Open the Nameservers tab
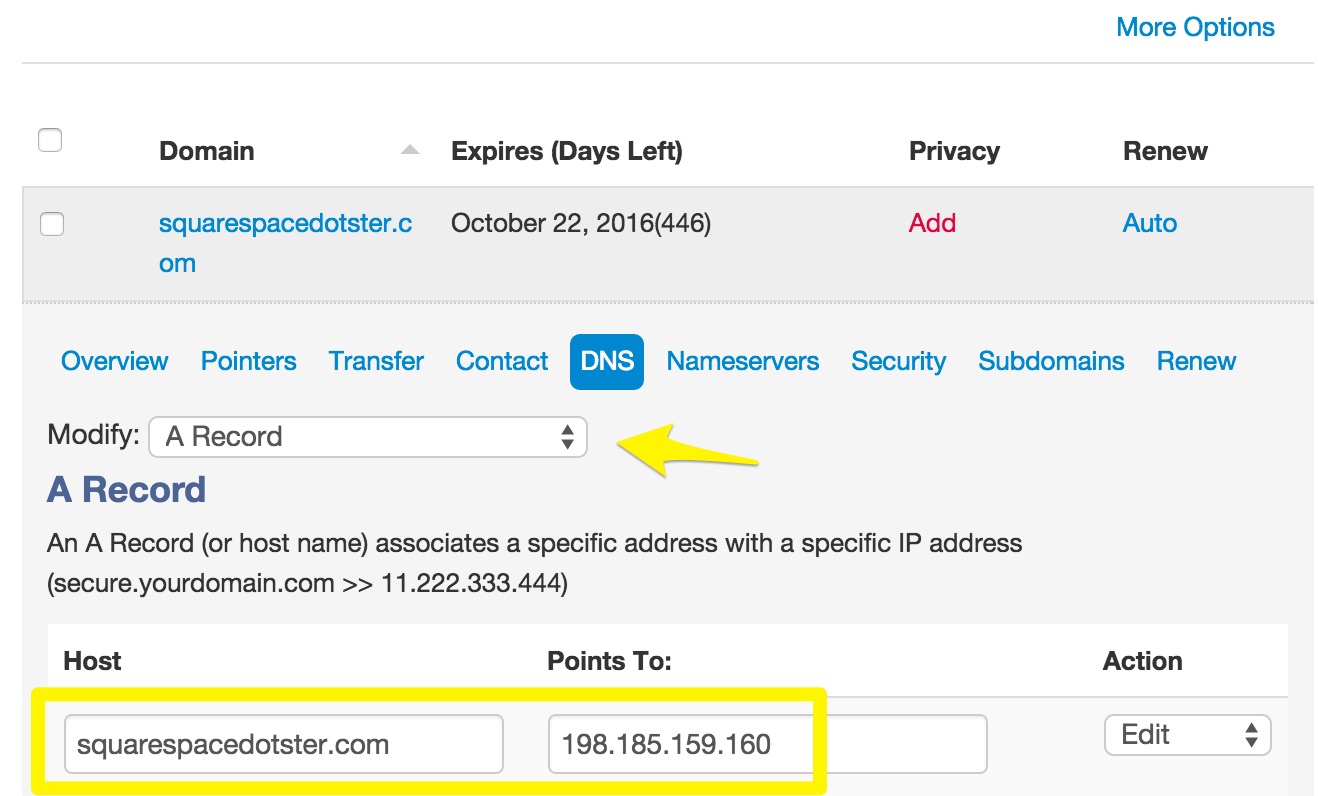Screen dimensions: 1318x796 (743, 361)
